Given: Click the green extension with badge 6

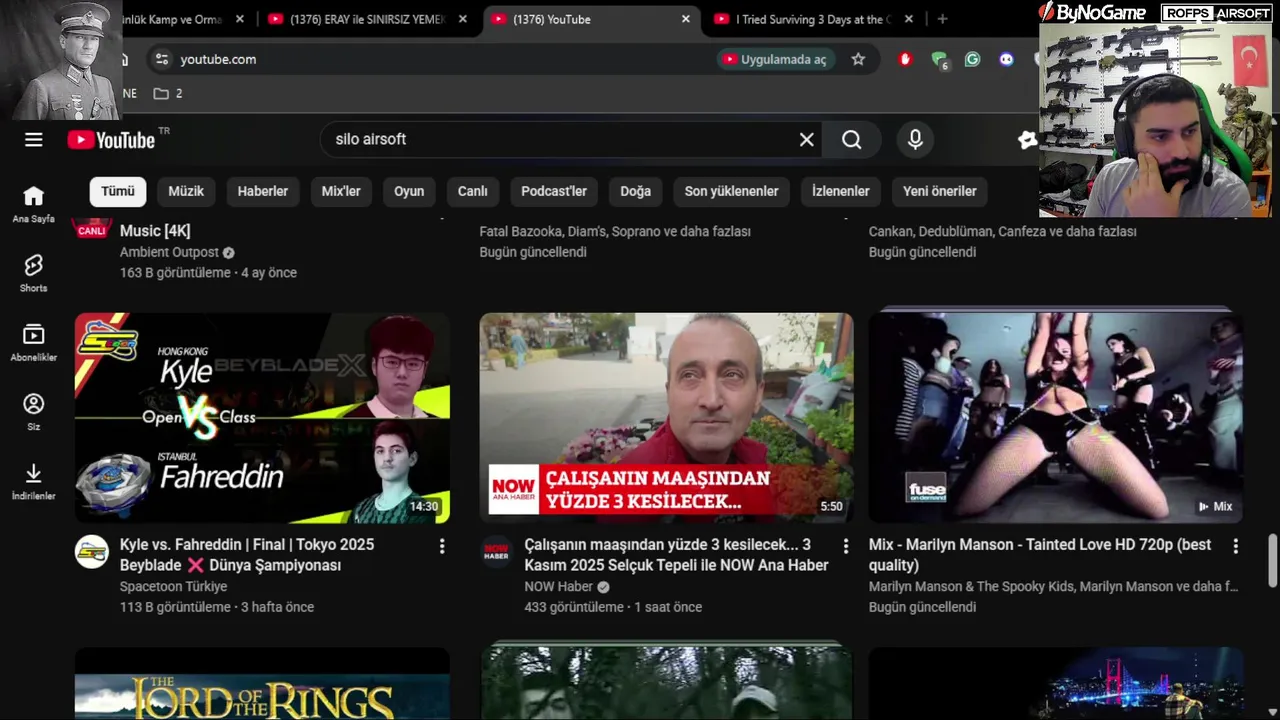Looking at the screenshot, I should coord(939,60).
